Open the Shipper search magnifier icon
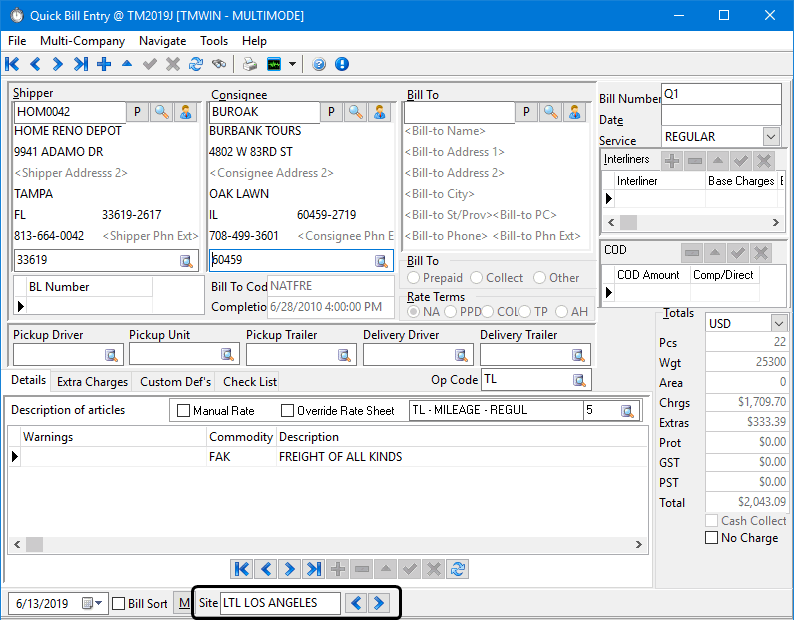 coord(161,112)
